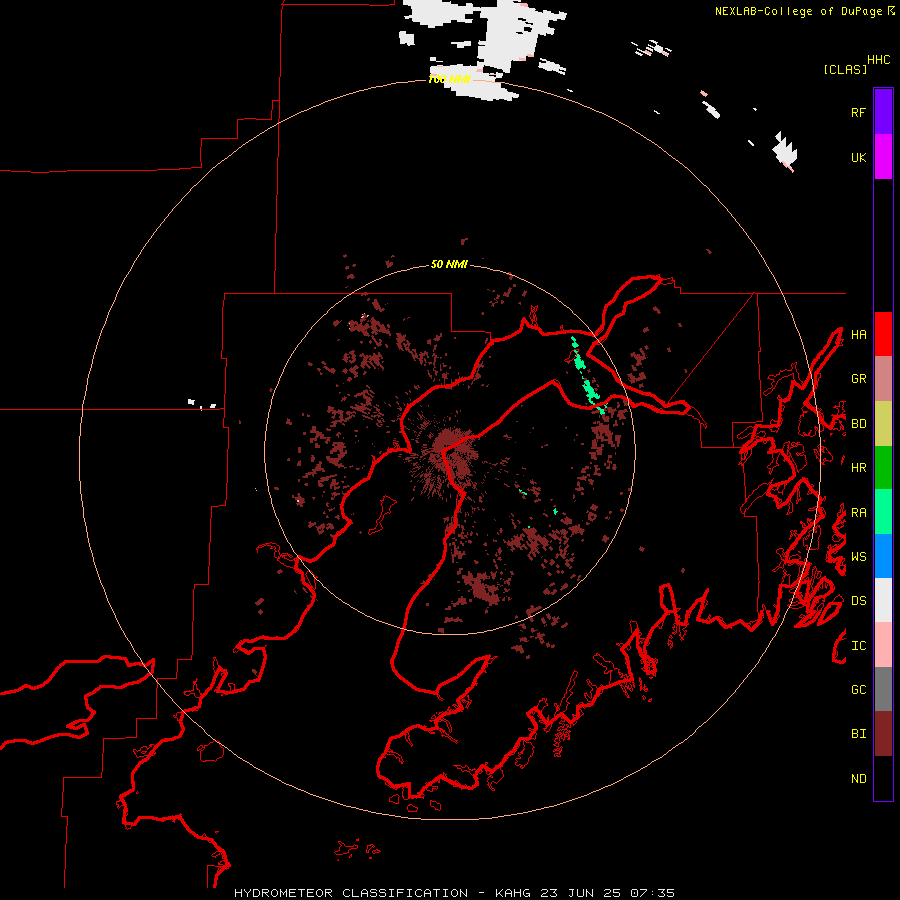Click the WS blue legend swatch
This screenshot has height=900, width=900.
pyautogui.click(x=883, y=556)
